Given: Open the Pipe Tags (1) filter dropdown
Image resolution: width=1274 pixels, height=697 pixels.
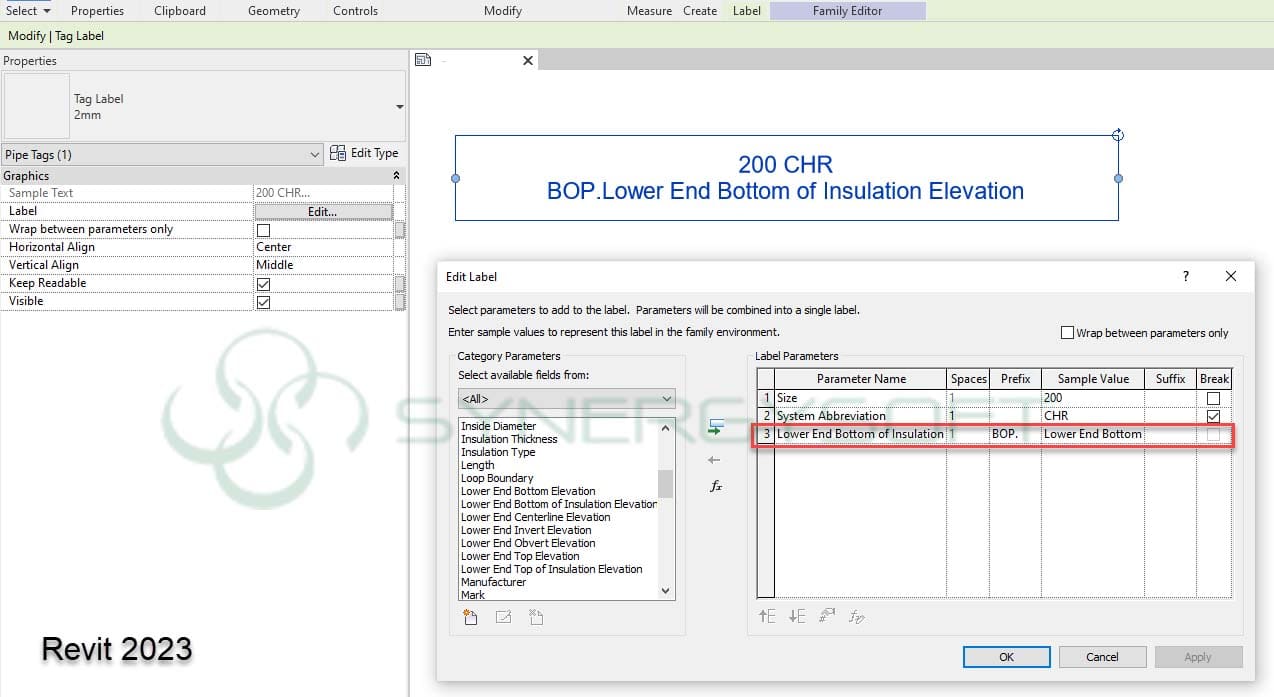Looking at the screenshot, I should point(315,155).
